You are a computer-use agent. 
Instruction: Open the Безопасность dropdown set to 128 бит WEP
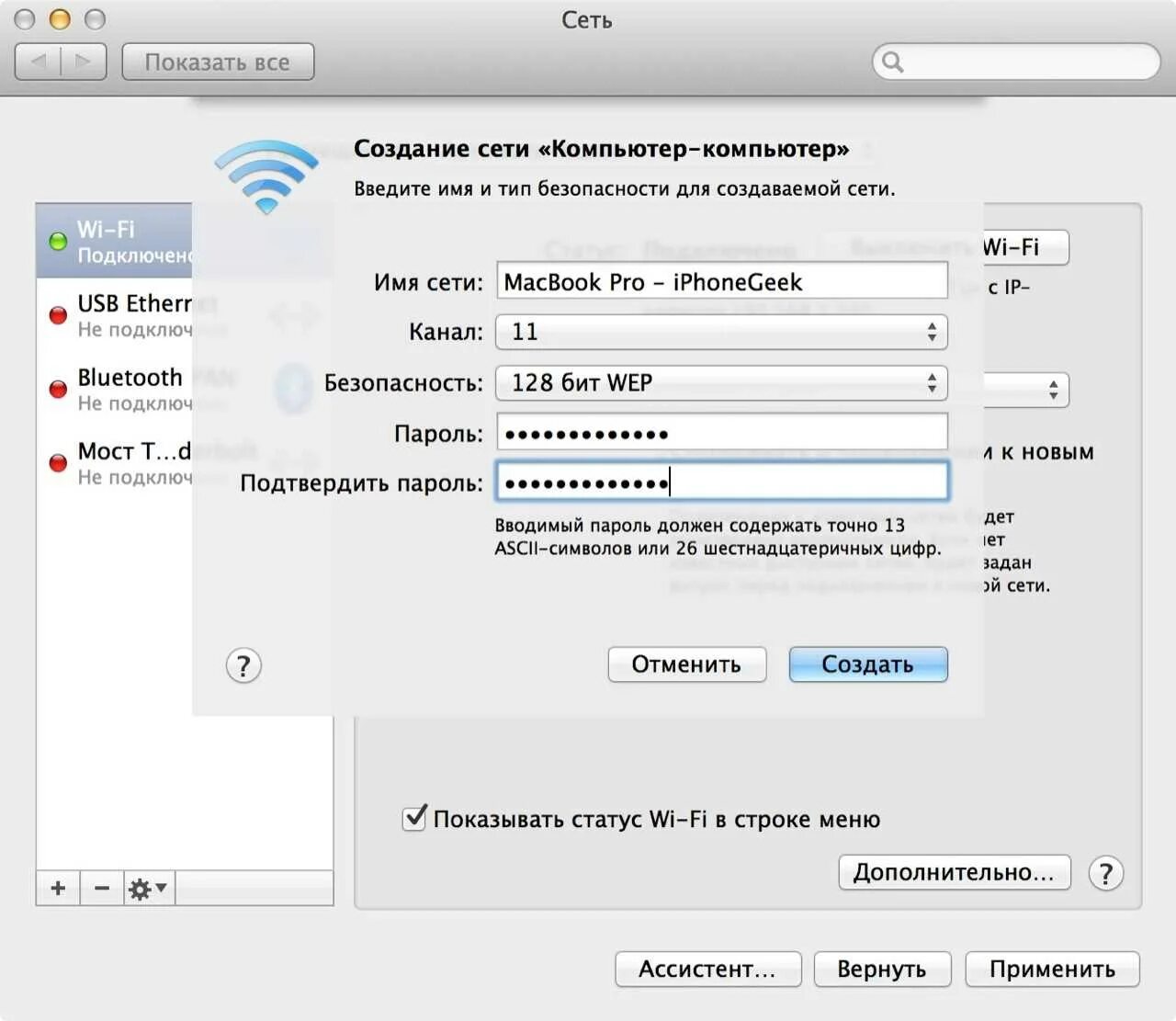tap(721, 382)
